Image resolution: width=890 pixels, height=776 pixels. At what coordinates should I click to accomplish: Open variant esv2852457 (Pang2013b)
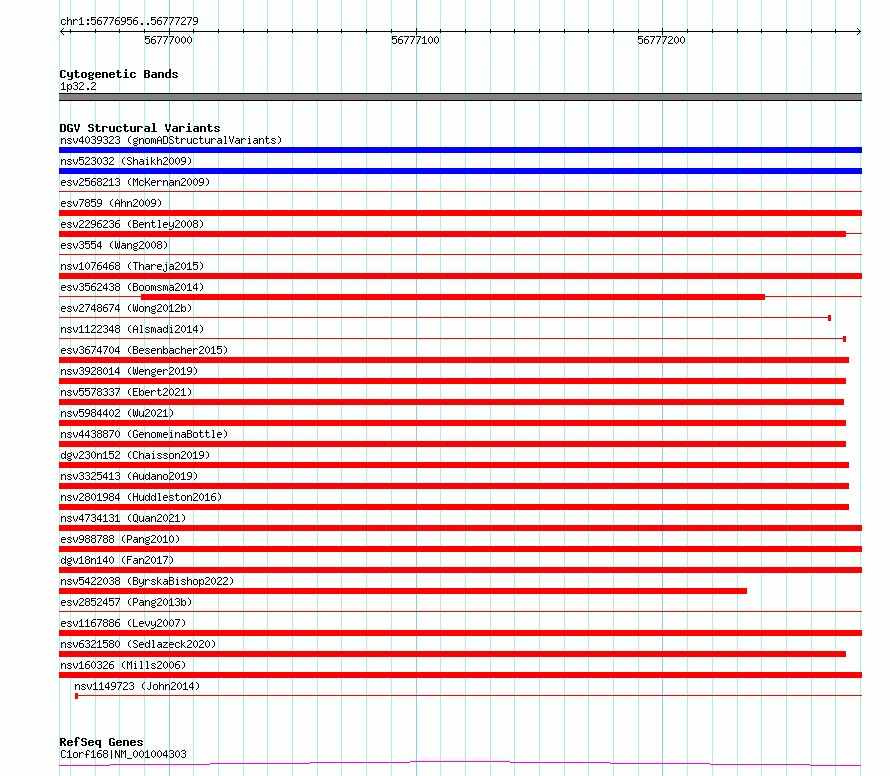tap(126, 602)
